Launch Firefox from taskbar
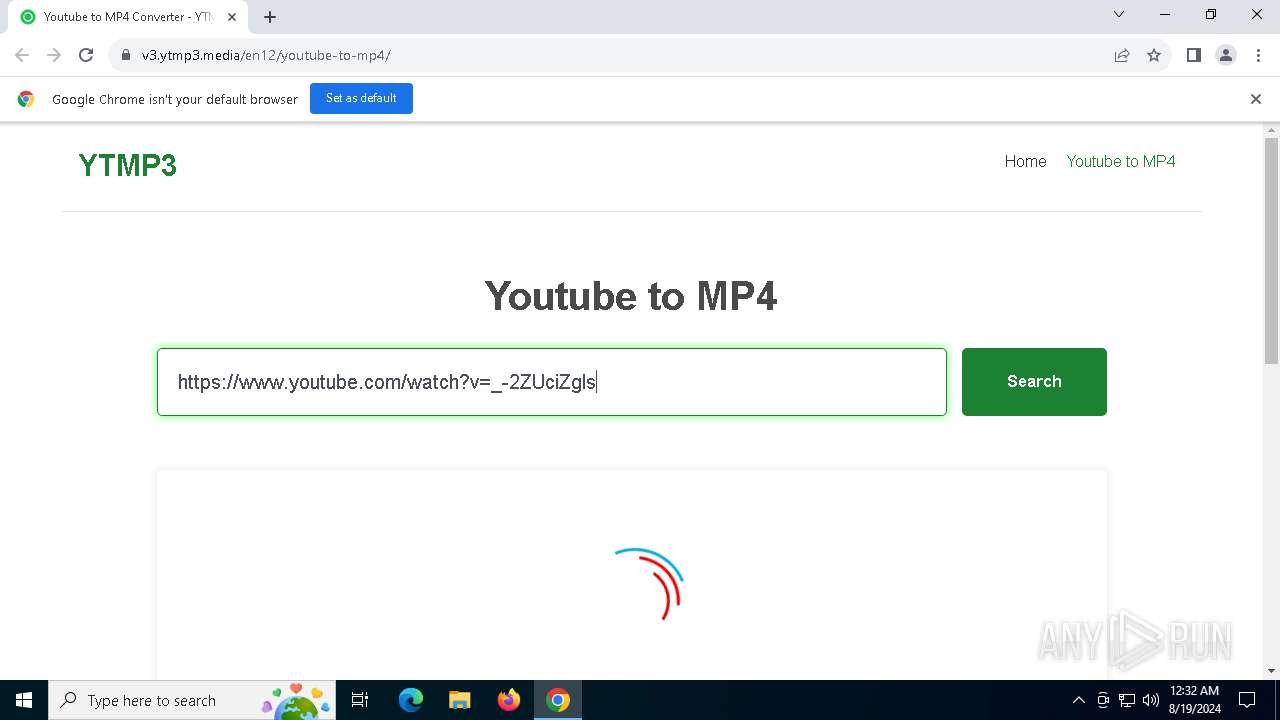The image size is (1280, 720). tap(509, 700)
